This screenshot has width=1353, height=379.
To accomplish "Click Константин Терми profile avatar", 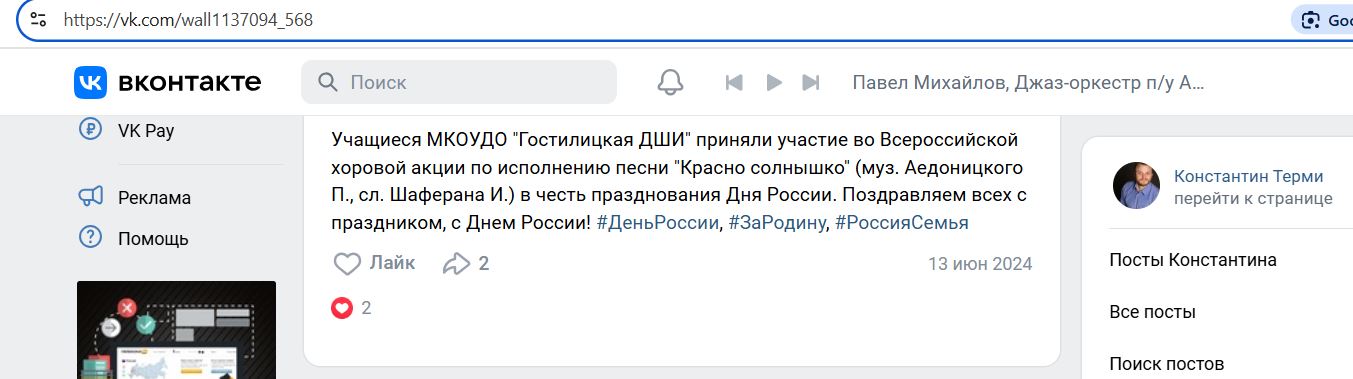I will (1136, 185).
